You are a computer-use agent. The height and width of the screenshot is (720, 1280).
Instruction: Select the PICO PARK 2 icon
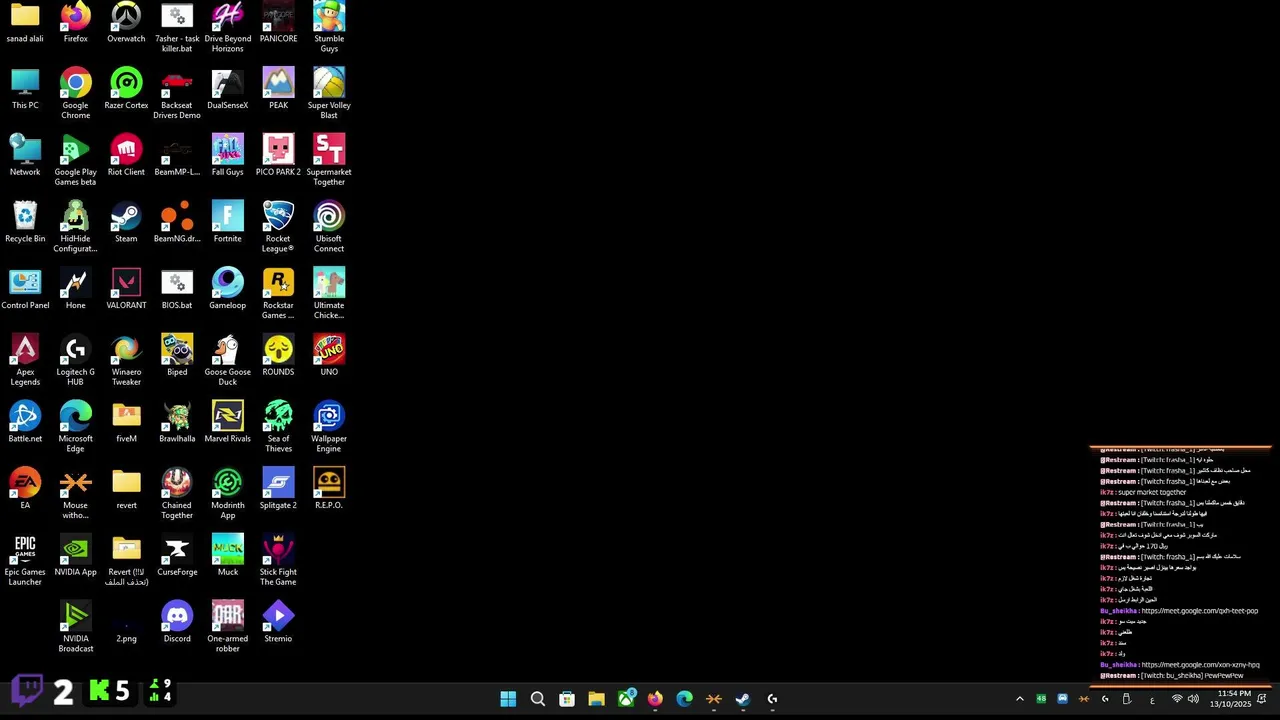278,156
